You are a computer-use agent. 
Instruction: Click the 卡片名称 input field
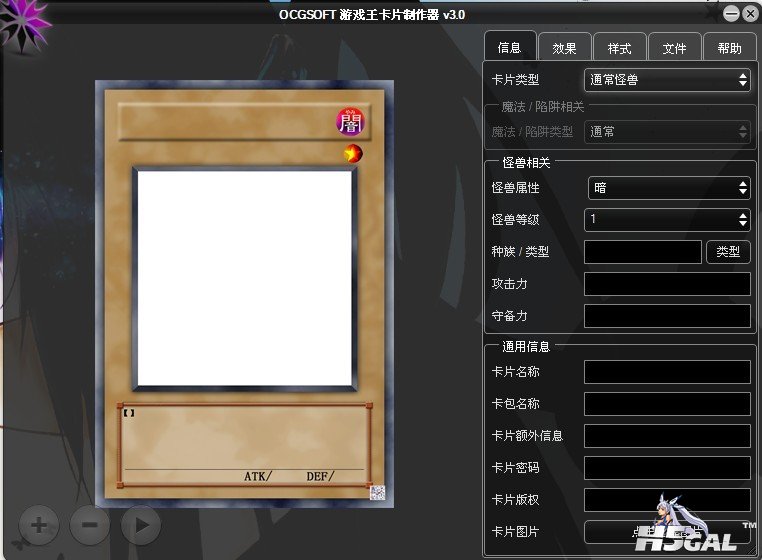[x=667, y=372]
